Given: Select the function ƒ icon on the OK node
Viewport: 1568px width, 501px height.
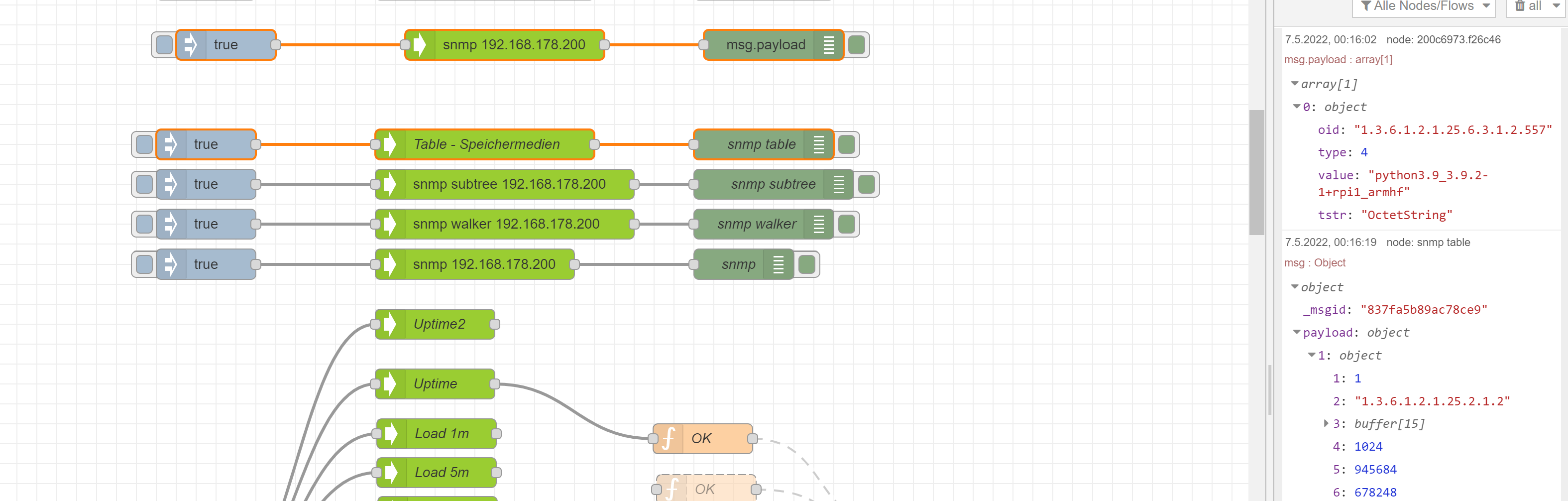Looking at the screenshot, I should click(669, 438).
